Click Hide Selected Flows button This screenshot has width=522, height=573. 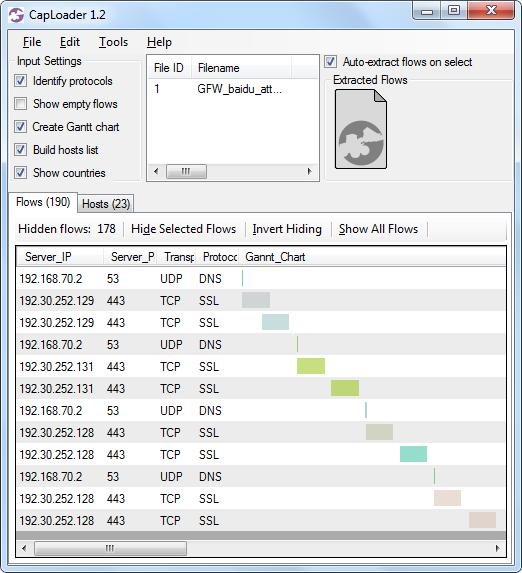click(184, 229)
